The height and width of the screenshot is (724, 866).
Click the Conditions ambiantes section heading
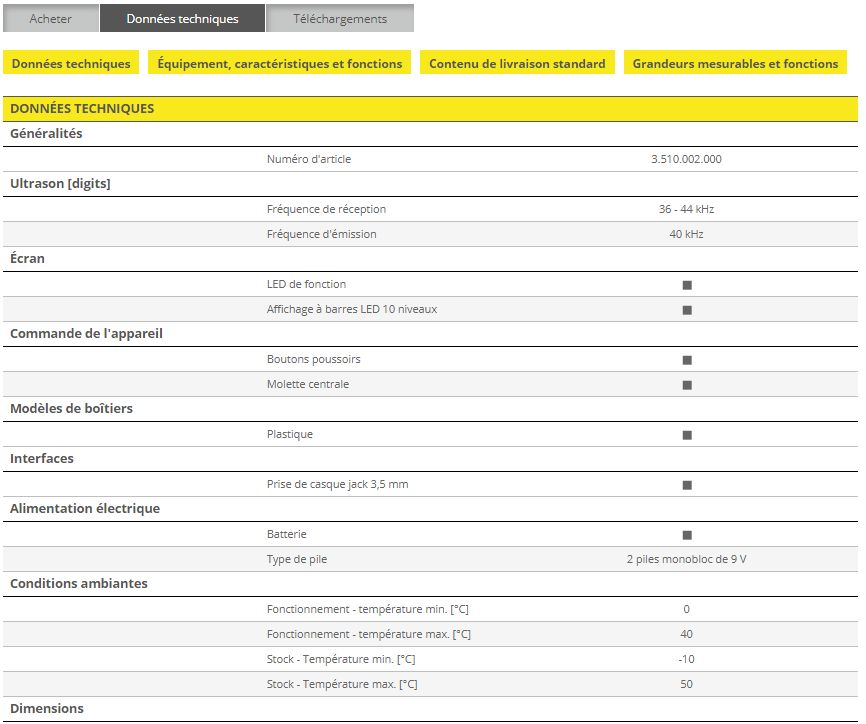(x=78, y=583)
